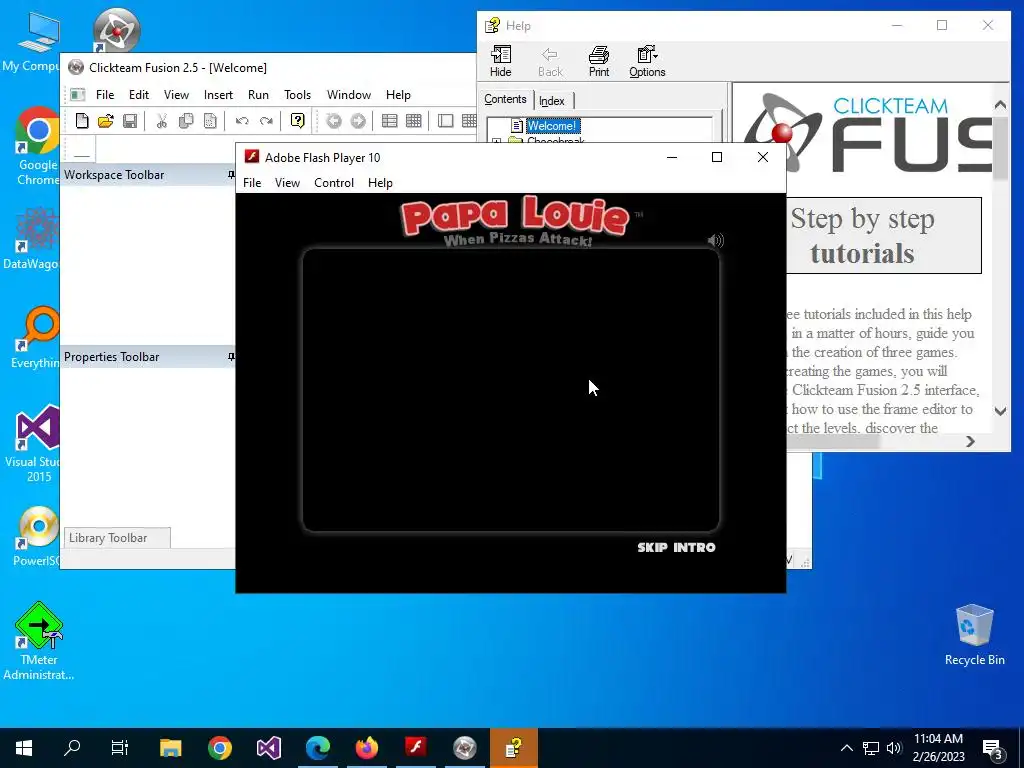The width and height of the screenshot is (1024, 768).
Task: Open Fusion's Edit menu
Action: [138, 95]
